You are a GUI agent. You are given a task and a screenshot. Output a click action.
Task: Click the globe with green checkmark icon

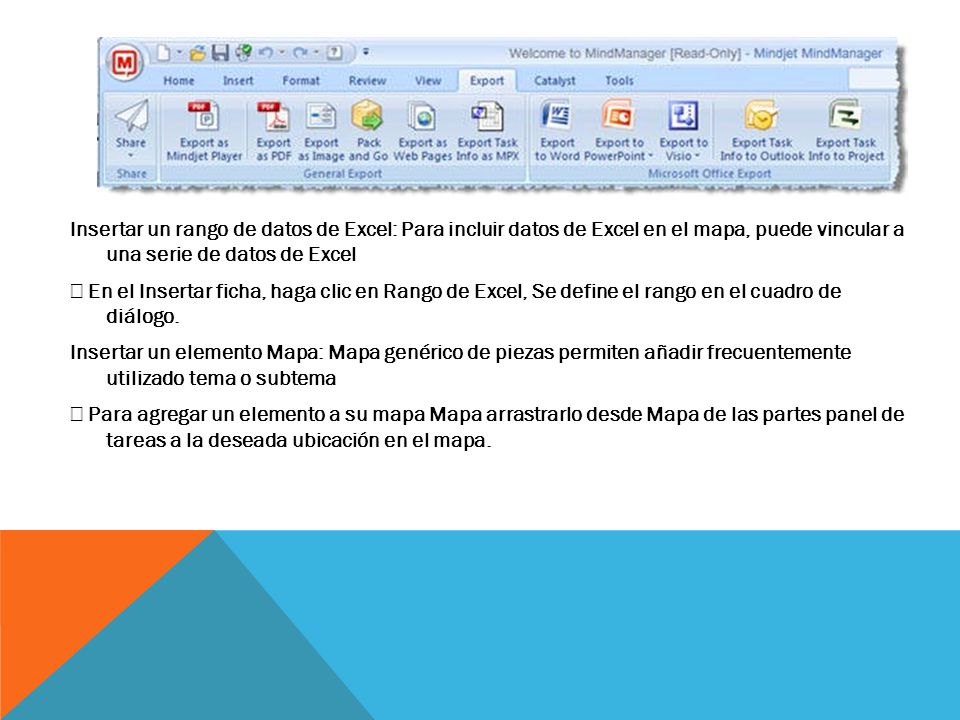244,53
